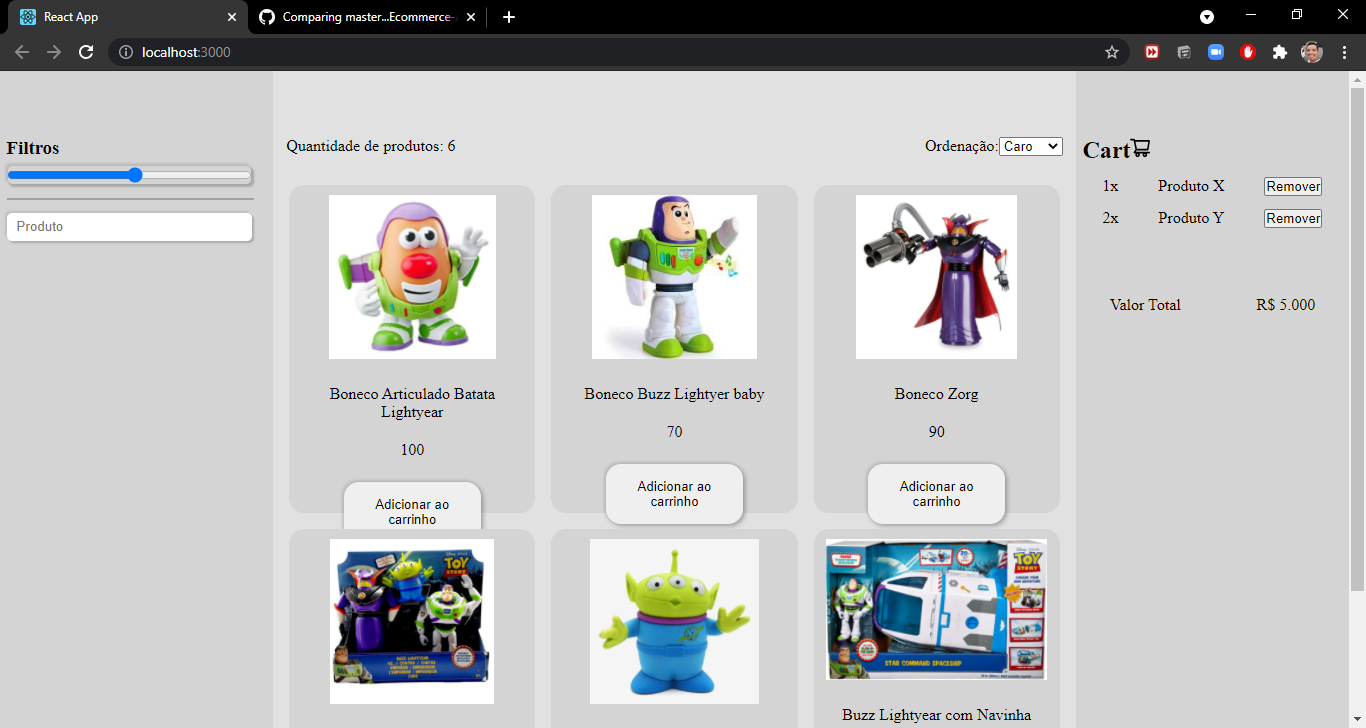
Task: Reload the localhost page
Action: click(x=86, y=52)
